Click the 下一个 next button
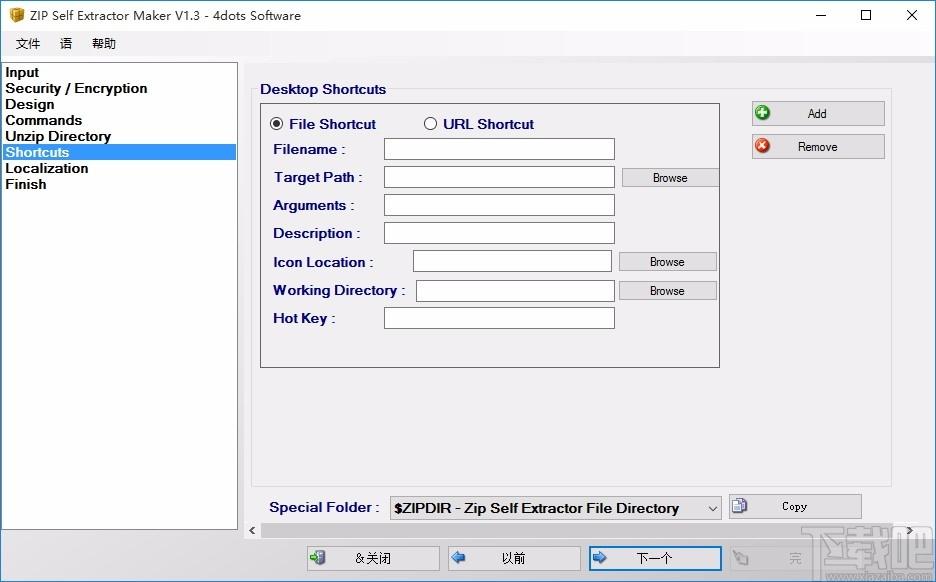Viewport: 936px width, 582px height. click(x=655, y=558)
